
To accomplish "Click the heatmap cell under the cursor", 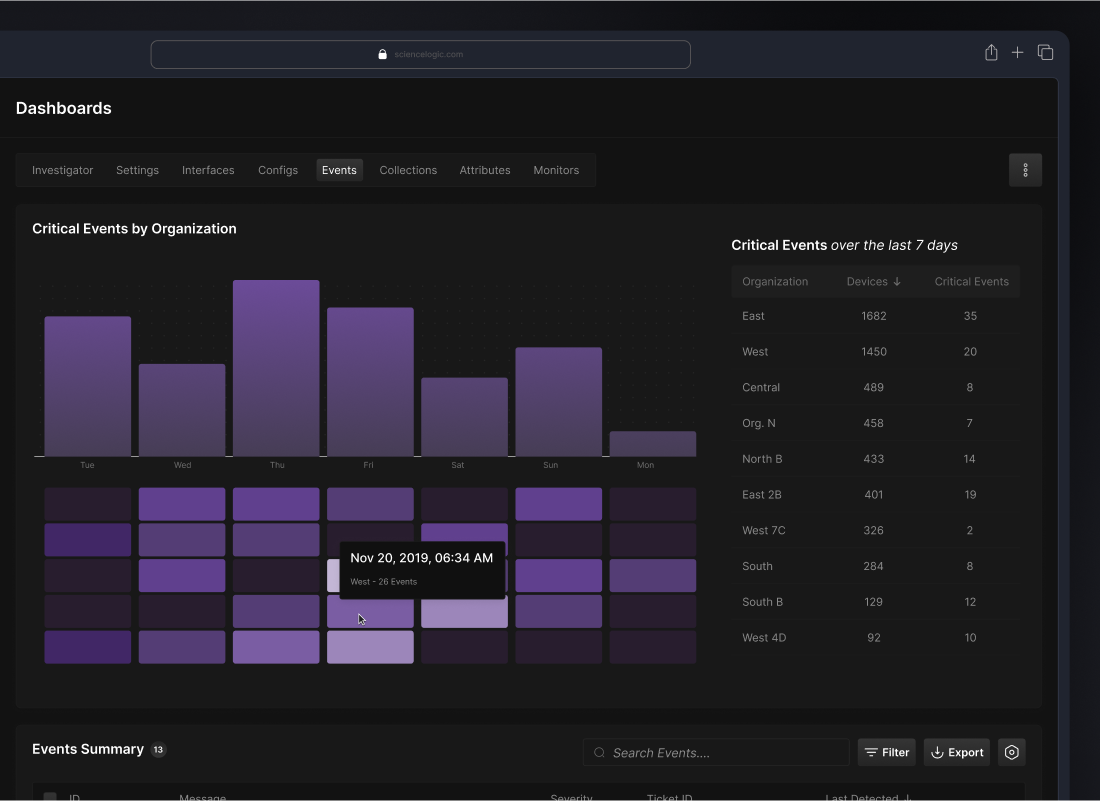I will click(x=370, y=612).
